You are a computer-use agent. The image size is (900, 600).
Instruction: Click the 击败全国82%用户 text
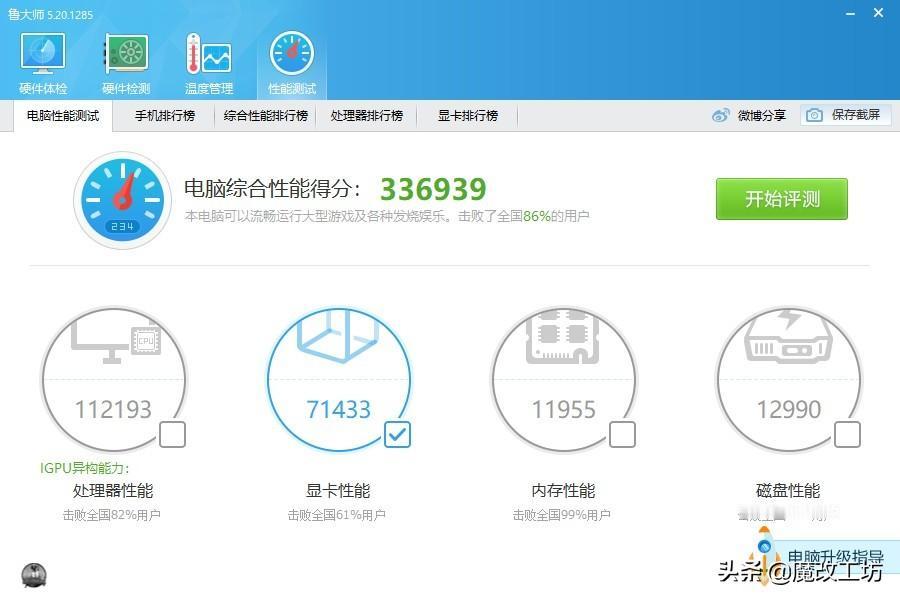(x=111, y=515)
